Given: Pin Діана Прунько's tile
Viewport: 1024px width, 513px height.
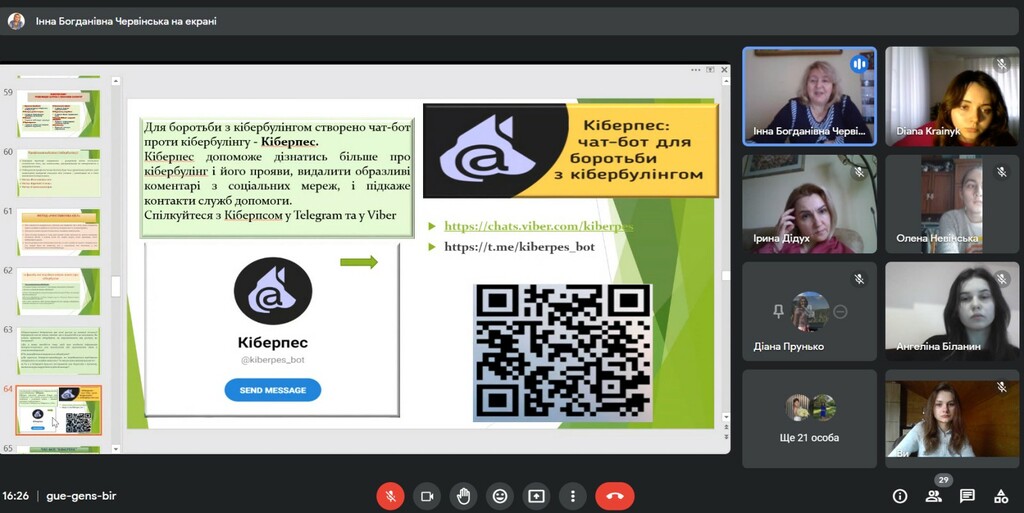Looking at the screenshot, I should pyautogui.click(x=778, y=312).
